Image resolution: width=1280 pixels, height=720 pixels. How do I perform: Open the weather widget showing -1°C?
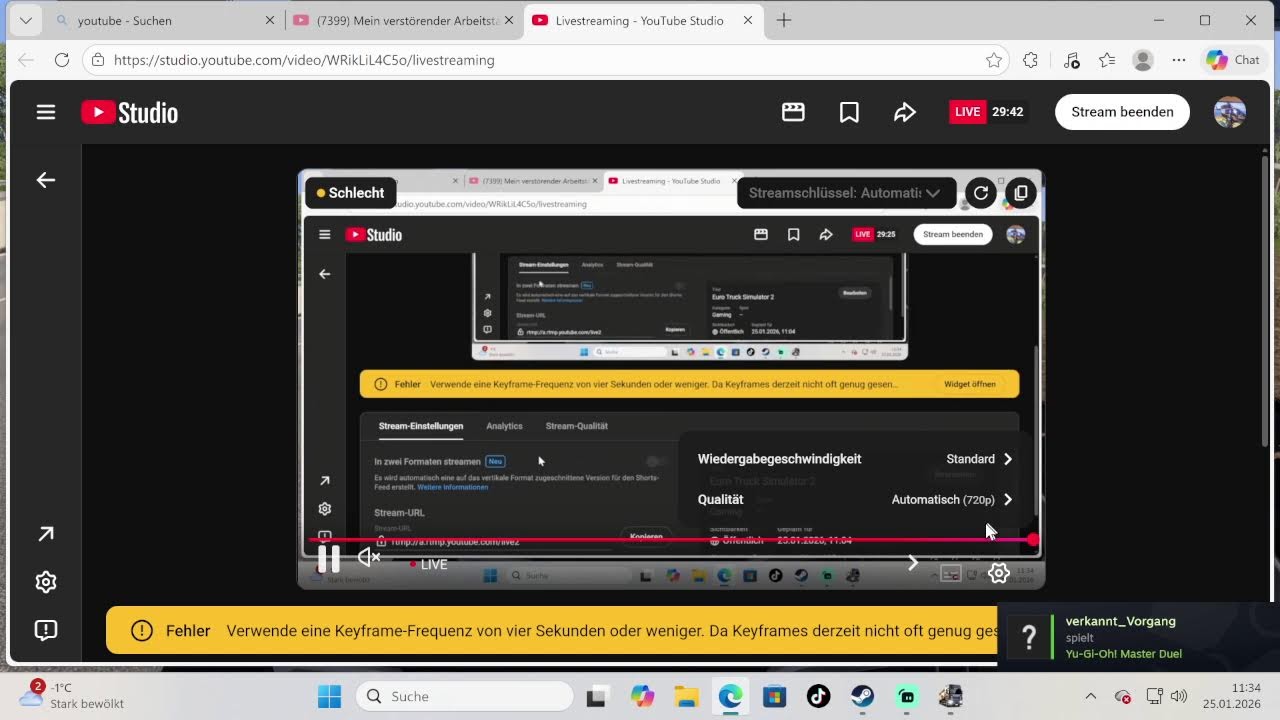click(x=72, y=695)
